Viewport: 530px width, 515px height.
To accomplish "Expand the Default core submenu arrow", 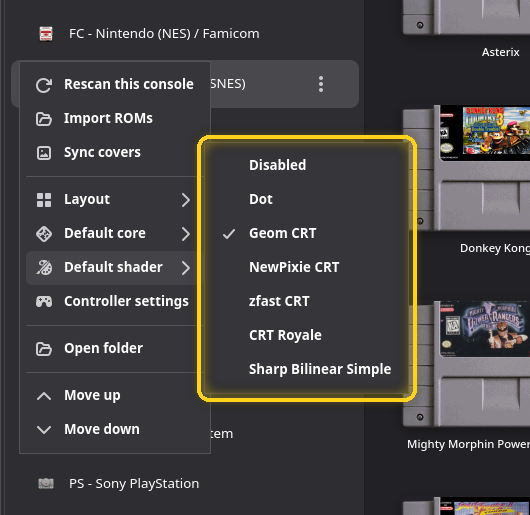I will coord(186,234).
